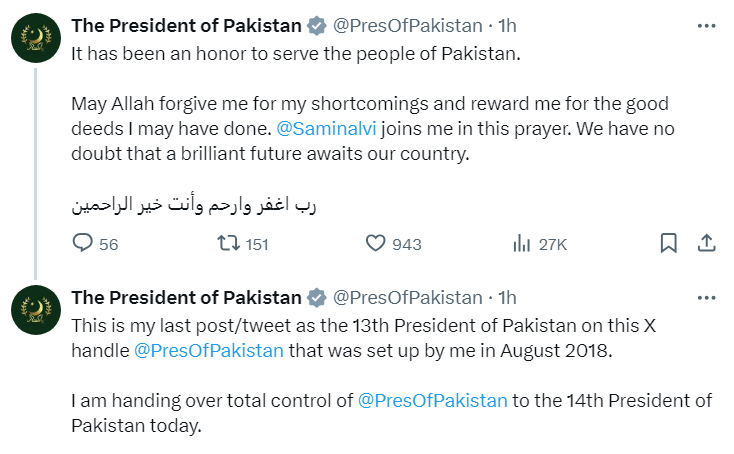Click the first tweet's @PresOfPakistan handle
734x454 pixels.
click(407, 23)
